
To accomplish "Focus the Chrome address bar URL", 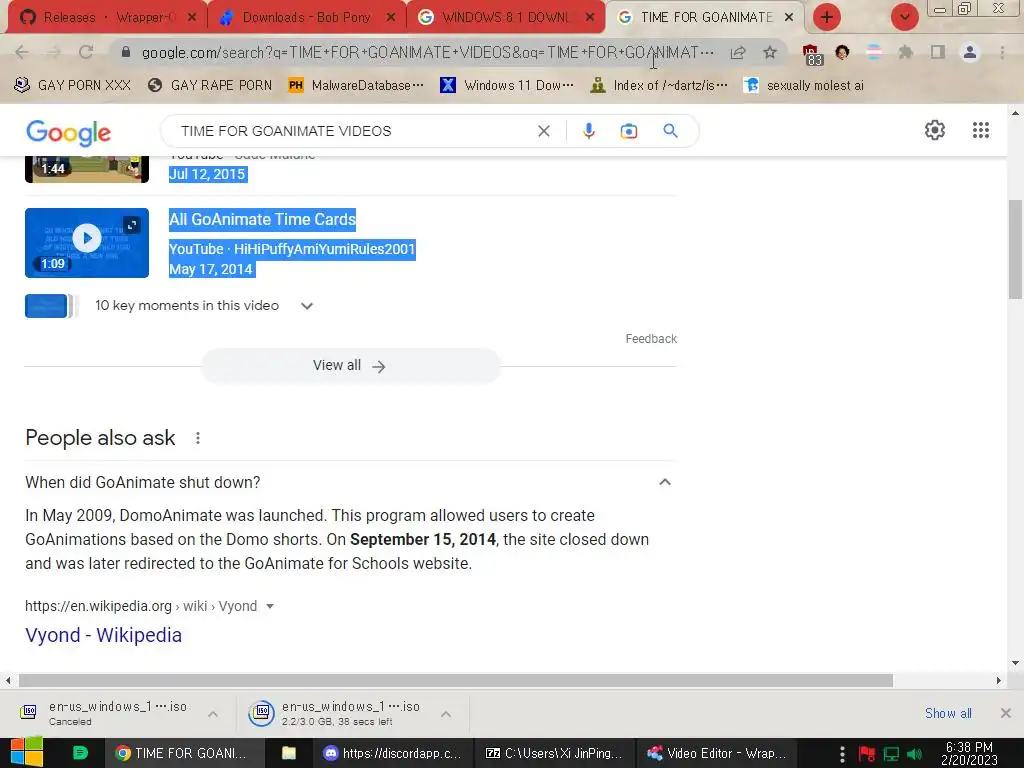I will click(428, 52).
